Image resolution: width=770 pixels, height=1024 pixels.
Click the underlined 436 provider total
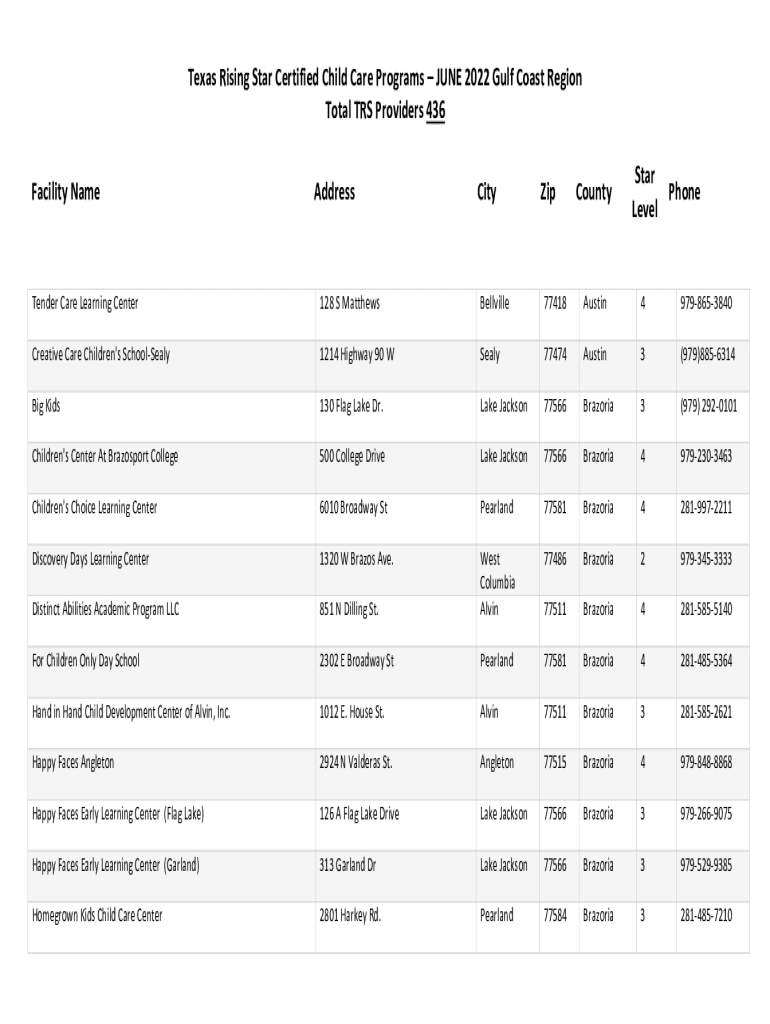click(435, 111)
